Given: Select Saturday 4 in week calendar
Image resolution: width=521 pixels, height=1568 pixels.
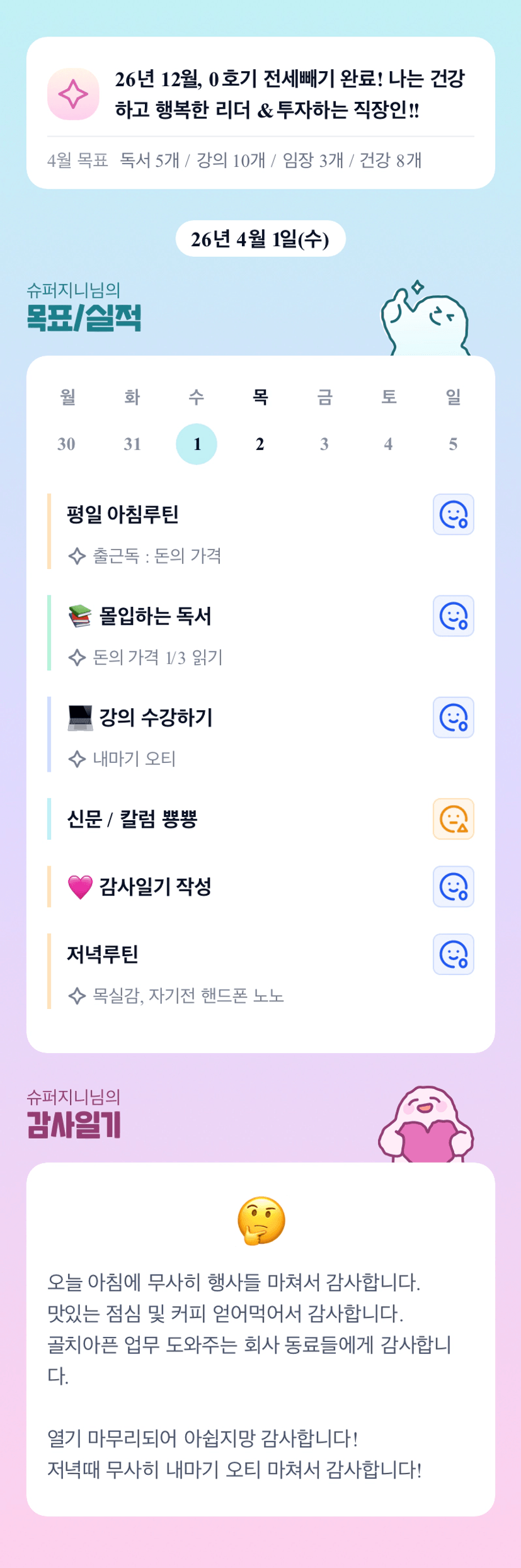Looking at the screenshot, I should click(389, 444).
